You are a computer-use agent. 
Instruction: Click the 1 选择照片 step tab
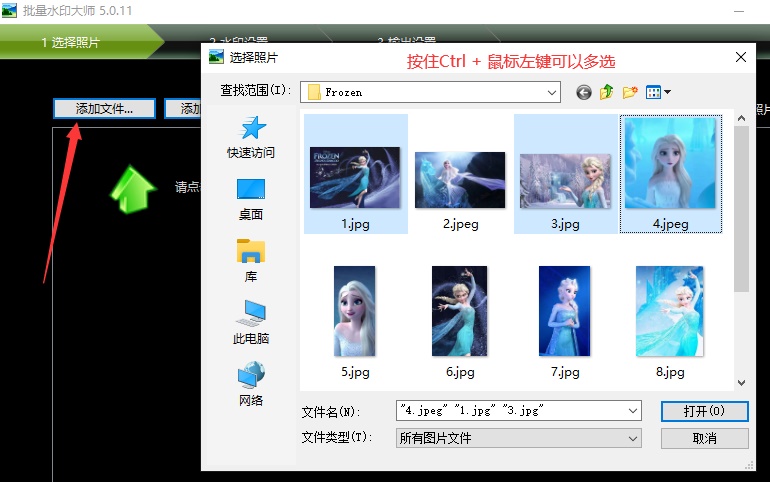point(71,42)
